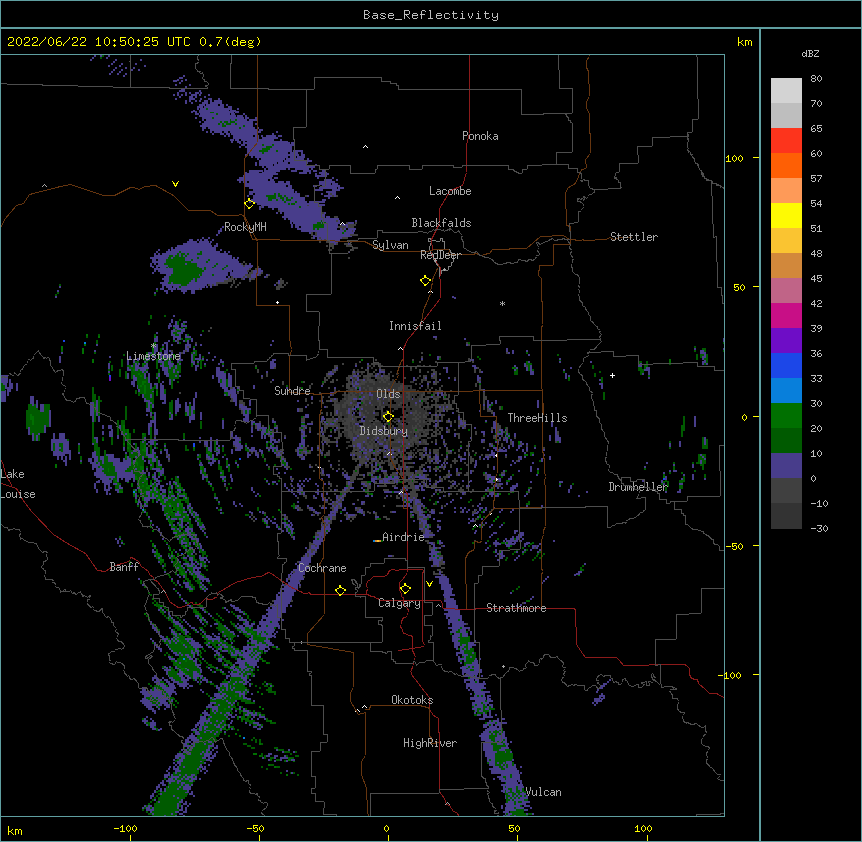Click the Innisfail label
Screen dimensions: 862x842
[x=415, y=326]
